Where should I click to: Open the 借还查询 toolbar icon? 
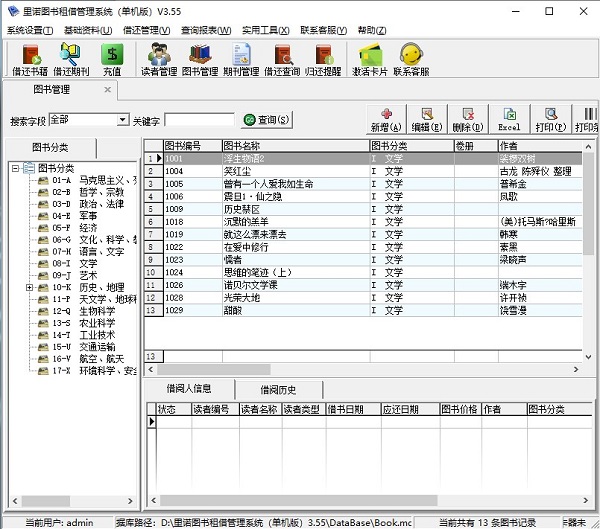click(282, 59)
